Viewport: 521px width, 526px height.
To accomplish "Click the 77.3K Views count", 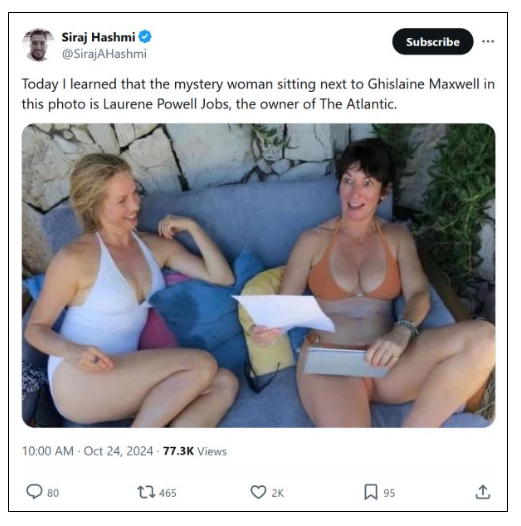I will (x=195, y=451).
